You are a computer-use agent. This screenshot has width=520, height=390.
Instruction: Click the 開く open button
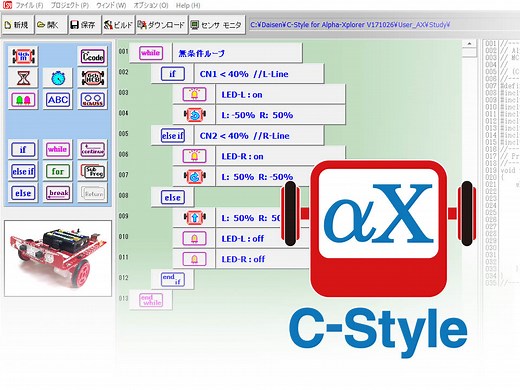point(51,25)
